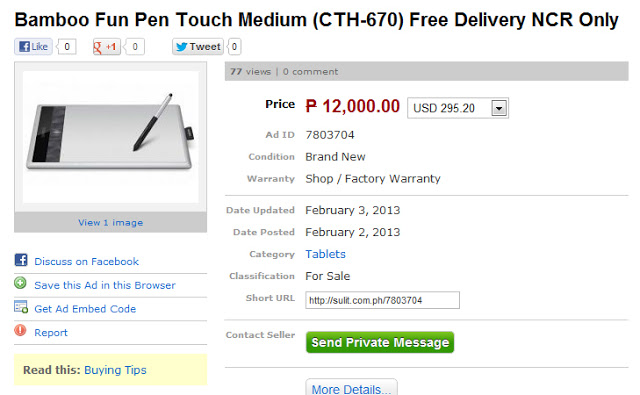
Task: Click the More Details button
Action: 351,387
